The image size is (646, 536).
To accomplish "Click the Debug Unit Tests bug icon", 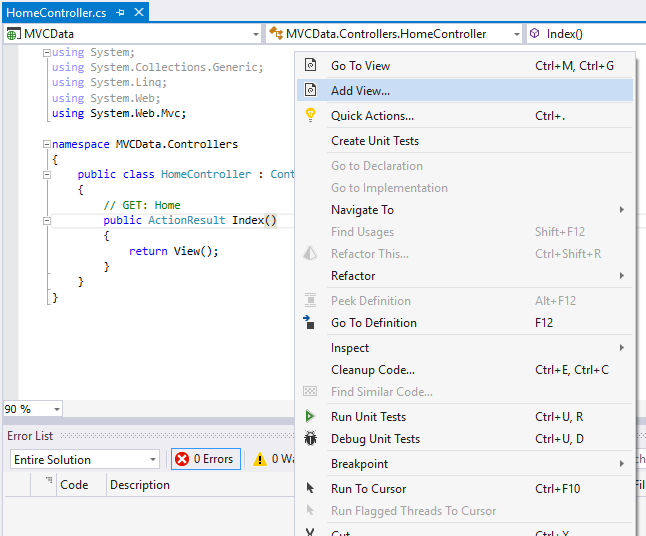I will pos(310,439).
